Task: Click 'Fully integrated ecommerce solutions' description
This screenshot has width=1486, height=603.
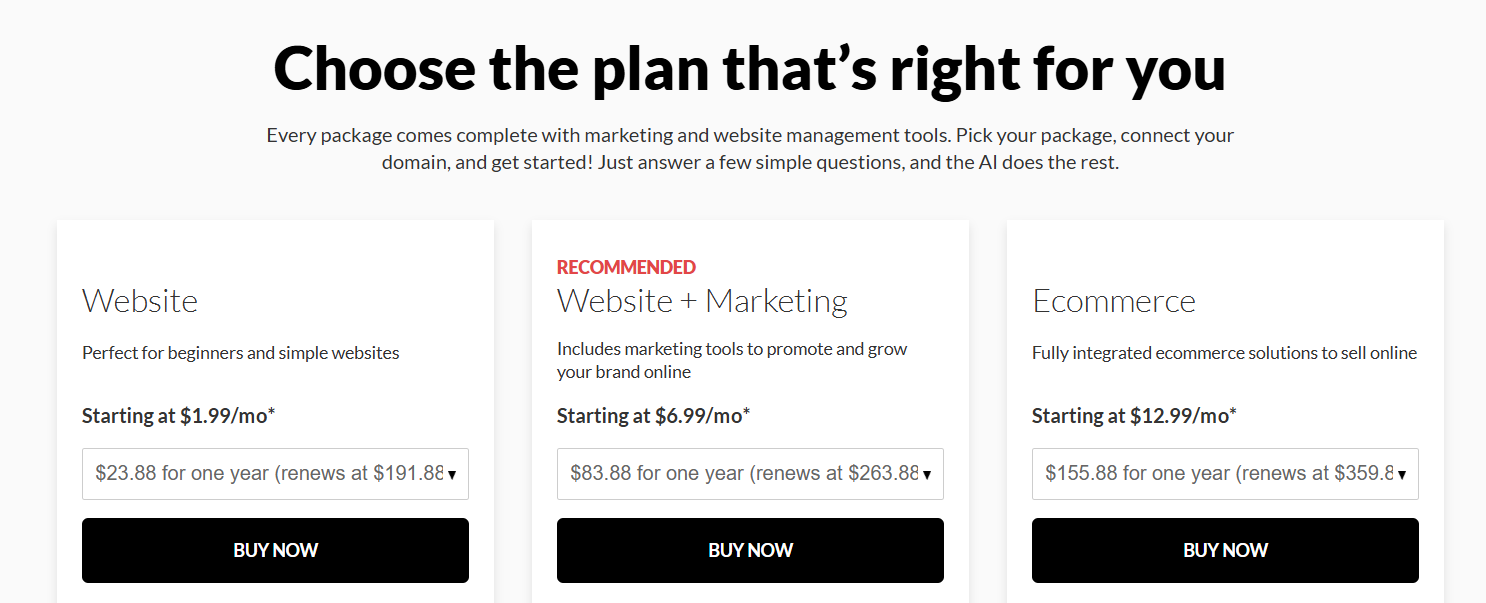Action: coord(1225,353)
